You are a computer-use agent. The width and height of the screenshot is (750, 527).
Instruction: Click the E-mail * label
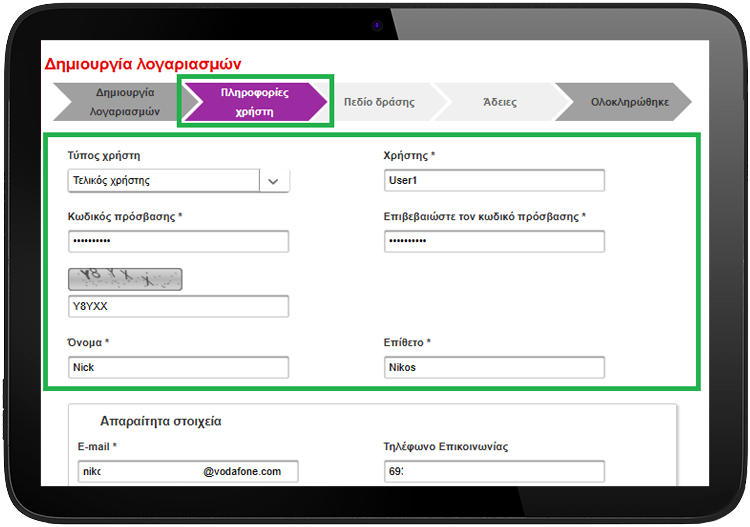point(97,447)
